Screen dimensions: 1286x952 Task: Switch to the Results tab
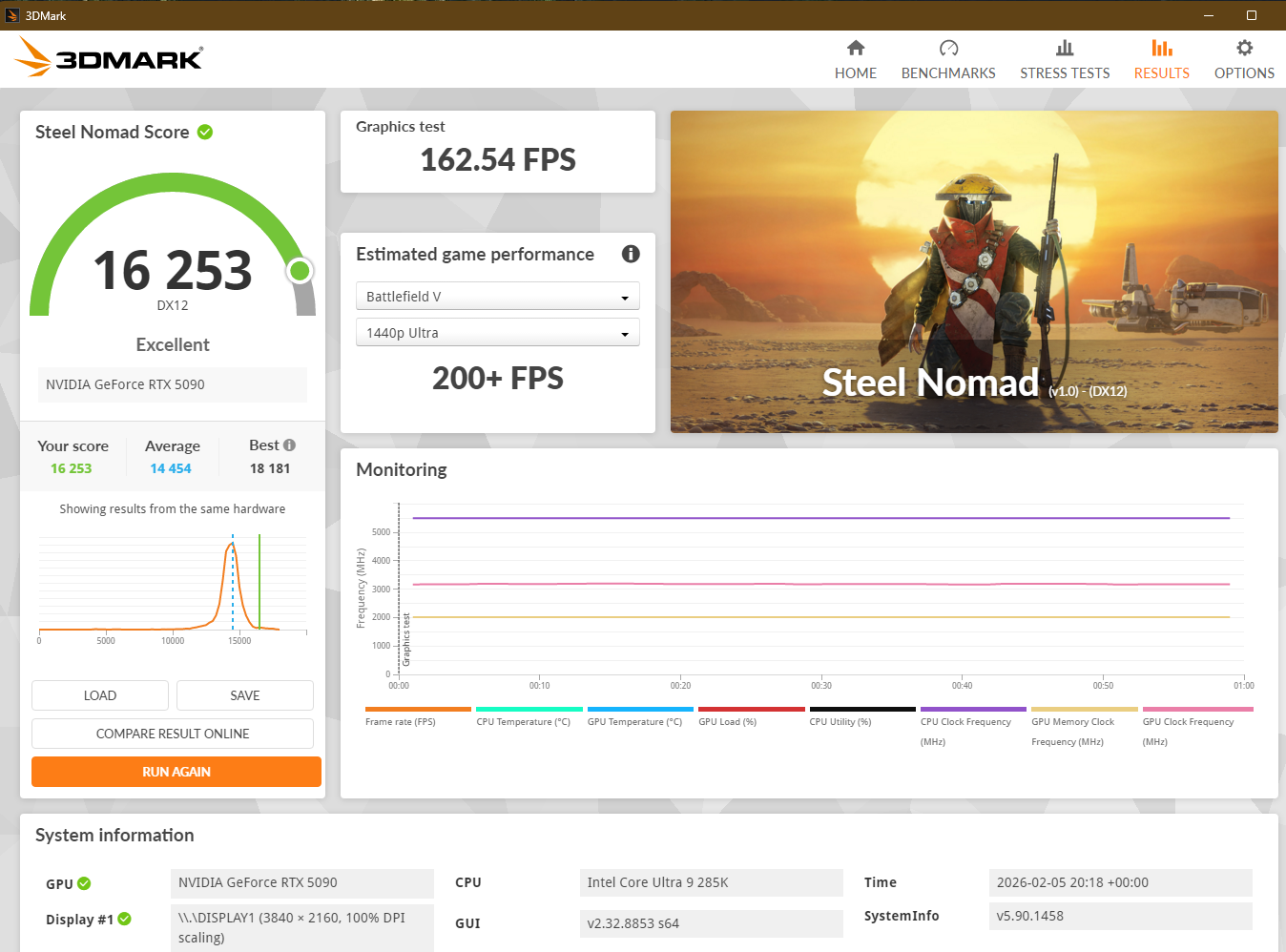pos(1161,59)
